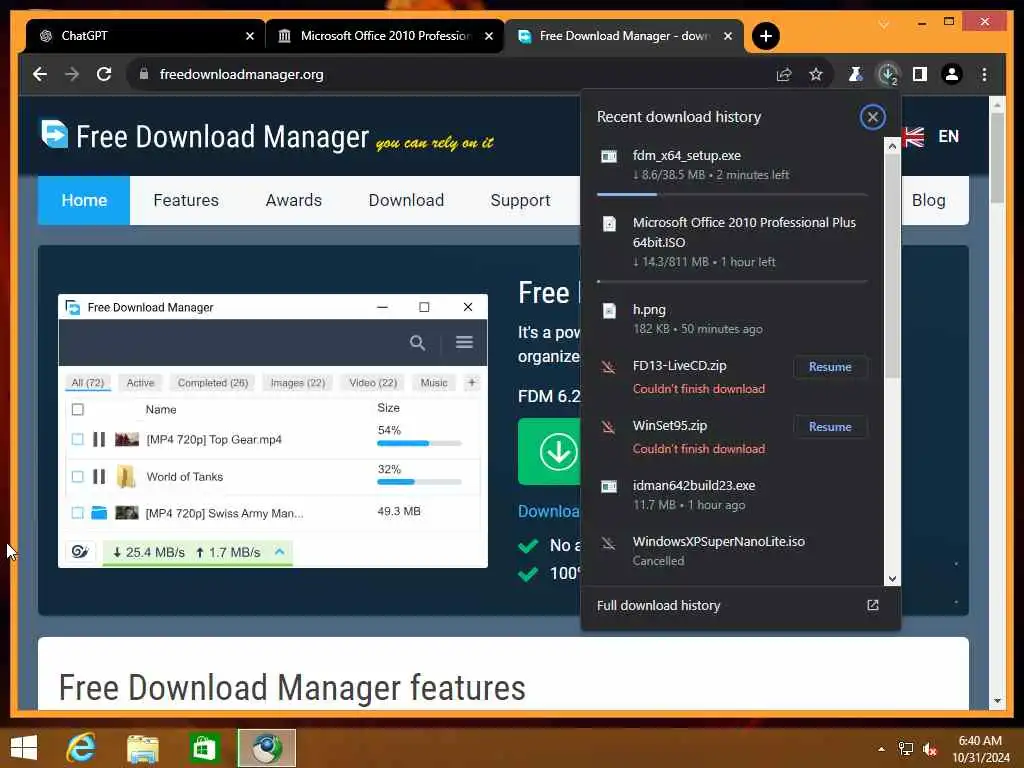Click the WindowsXPSuperNanoLite.iso cancelled icon
The width and height of the screenshot is (1024, 768).
coord(608,543)
